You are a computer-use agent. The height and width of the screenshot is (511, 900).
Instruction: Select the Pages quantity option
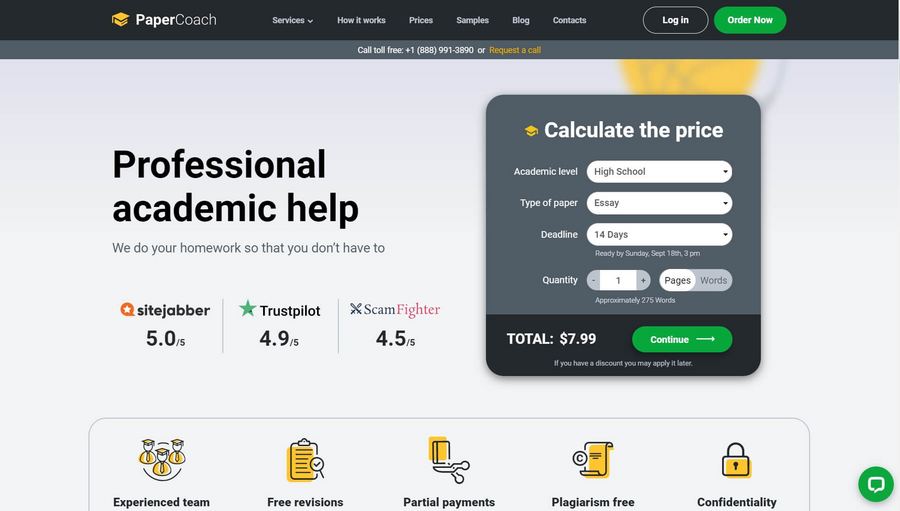(x=677, y=280)
